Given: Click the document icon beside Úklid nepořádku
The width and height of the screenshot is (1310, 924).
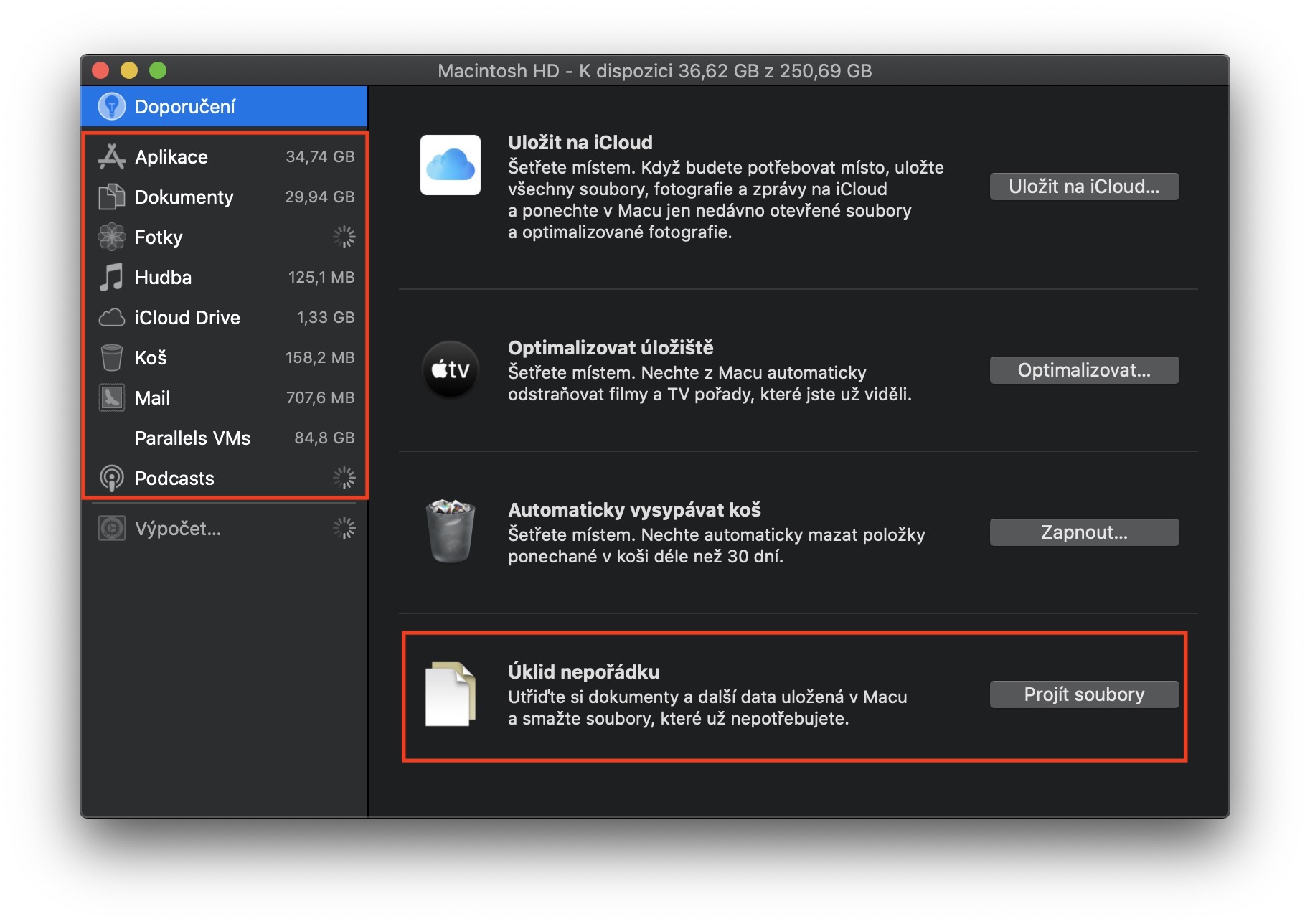Looking at the screenshot, I should [450, 694].
